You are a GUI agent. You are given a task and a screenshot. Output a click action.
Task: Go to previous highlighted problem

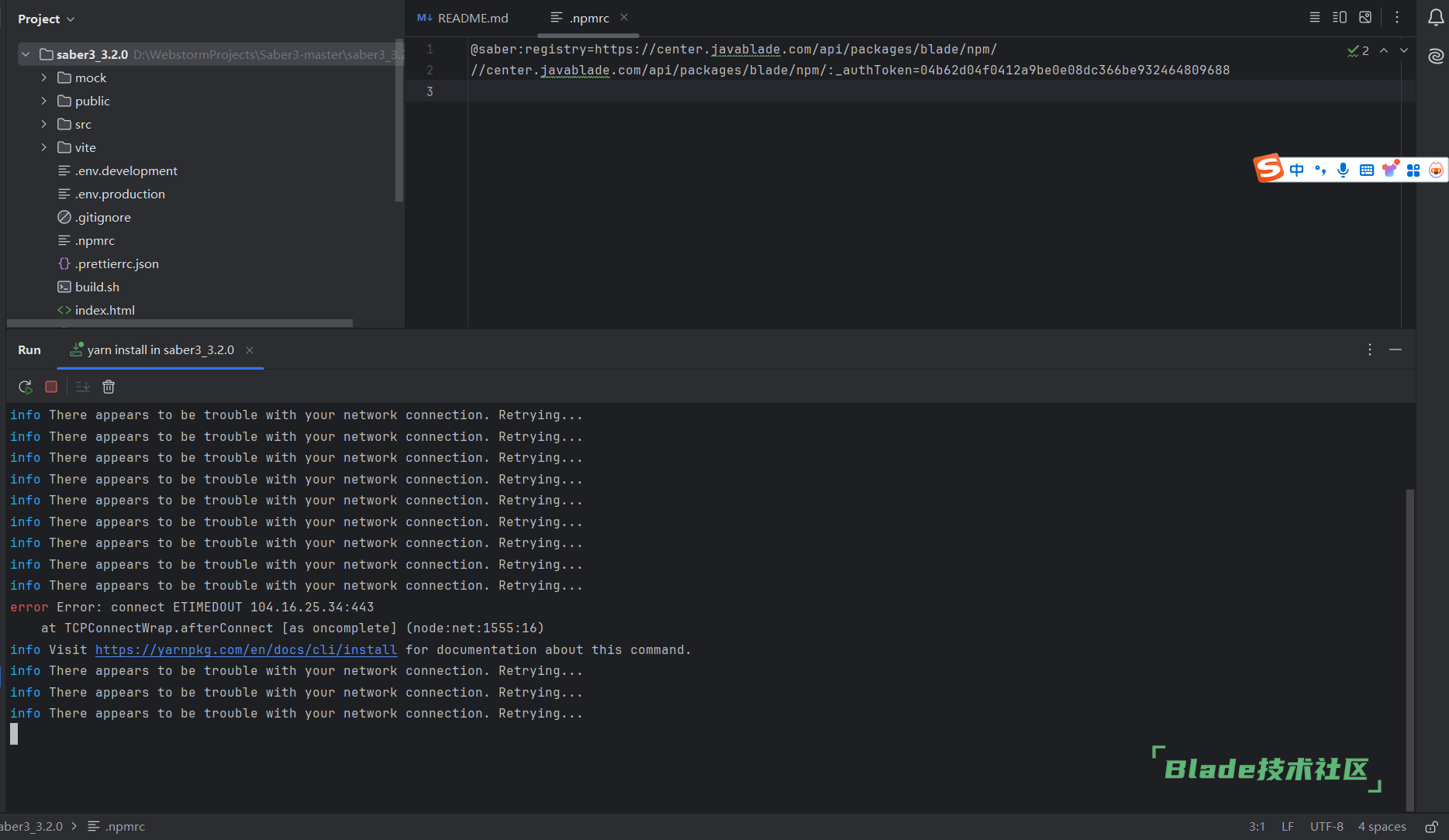point(1384,50)
